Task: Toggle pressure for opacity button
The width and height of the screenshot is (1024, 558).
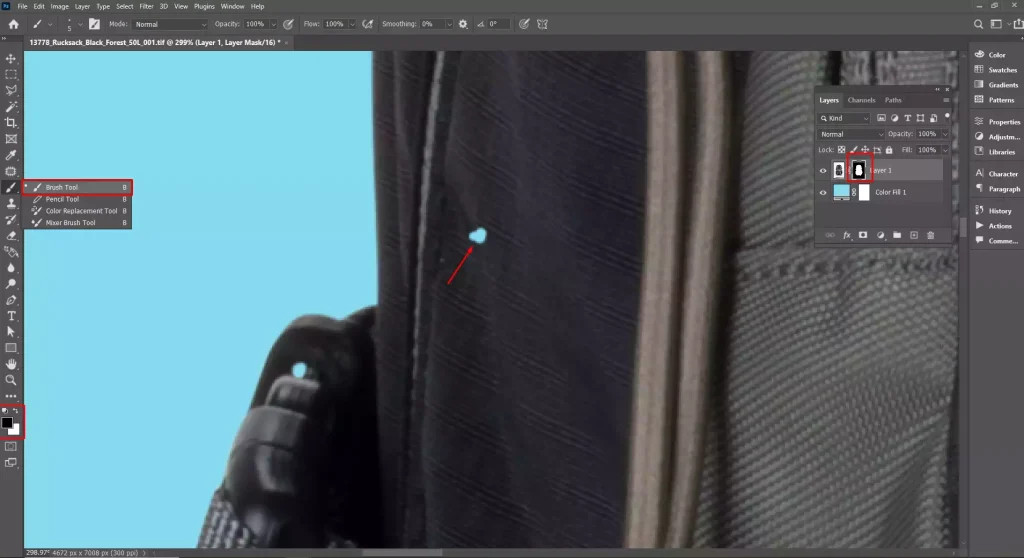Action: tap(288, 24)
